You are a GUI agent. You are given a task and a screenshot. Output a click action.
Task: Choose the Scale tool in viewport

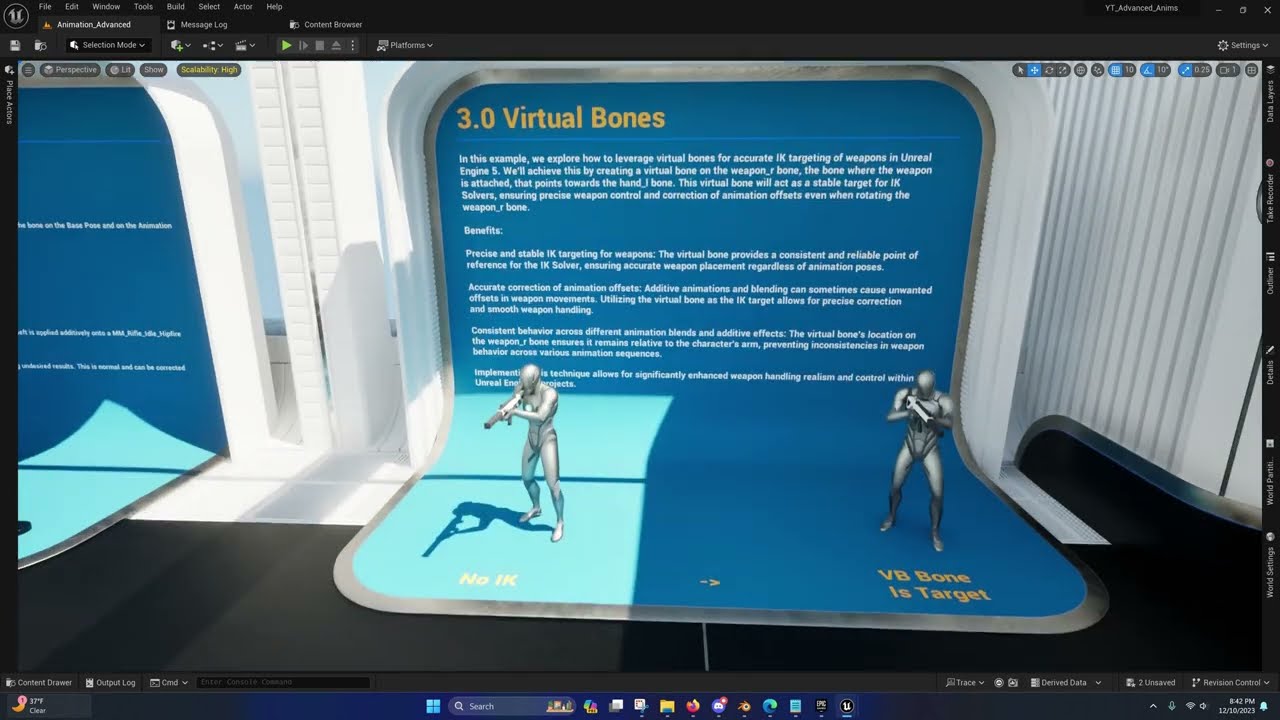[1064, 70]
